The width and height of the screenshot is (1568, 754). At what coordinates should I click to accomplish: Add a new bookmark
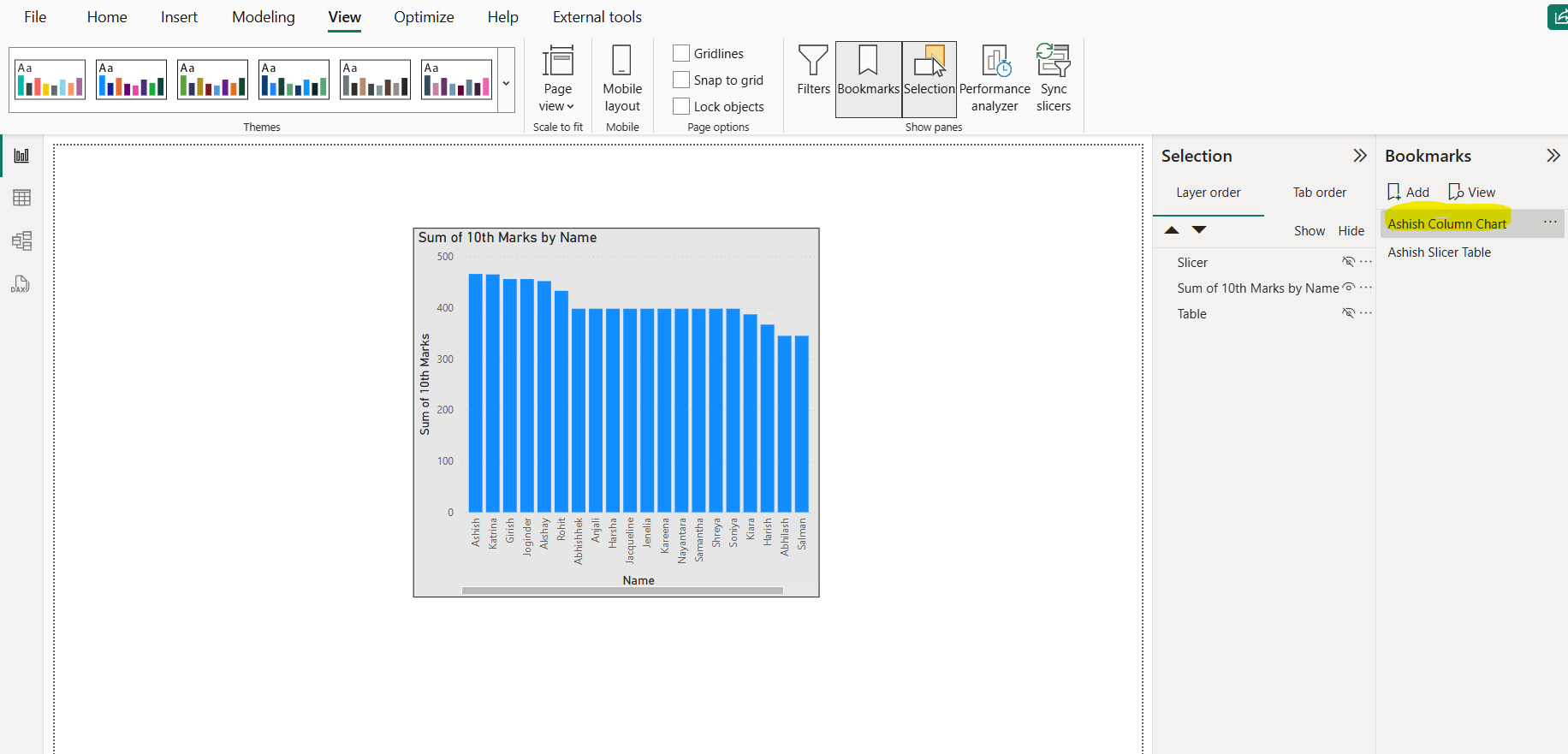click(x=1408, y=193)
